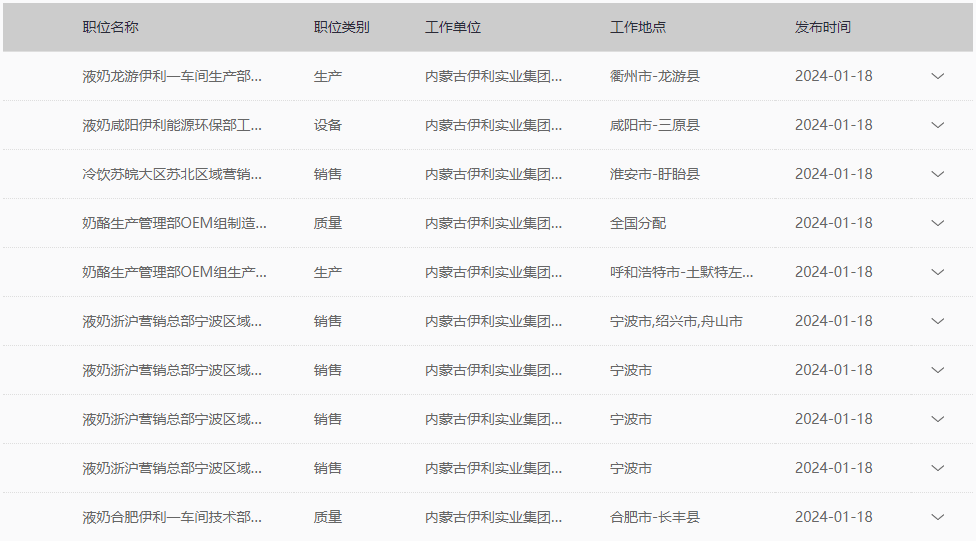Click the 职位名称 column header
Screen dimensions: 976x541
click(110, 27)
